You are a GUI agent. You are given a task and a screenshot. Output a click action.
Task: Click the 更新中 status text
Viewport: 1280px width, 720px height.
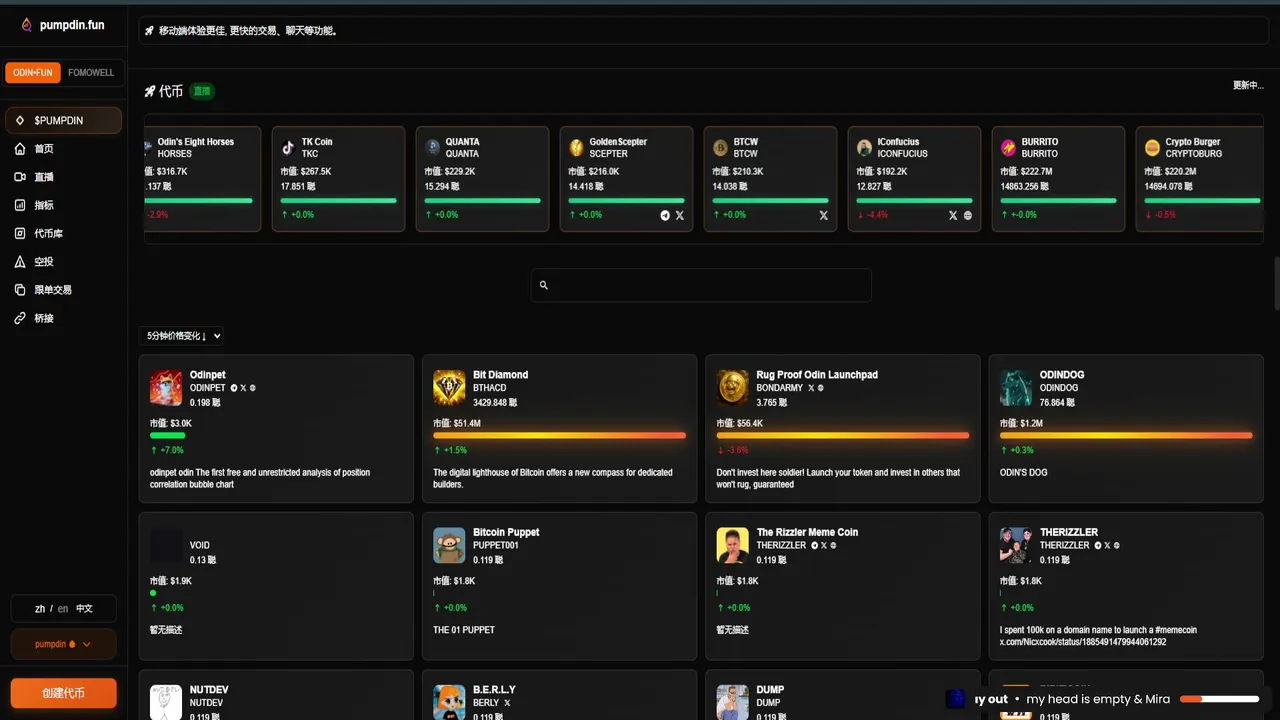coord(1248,85)
